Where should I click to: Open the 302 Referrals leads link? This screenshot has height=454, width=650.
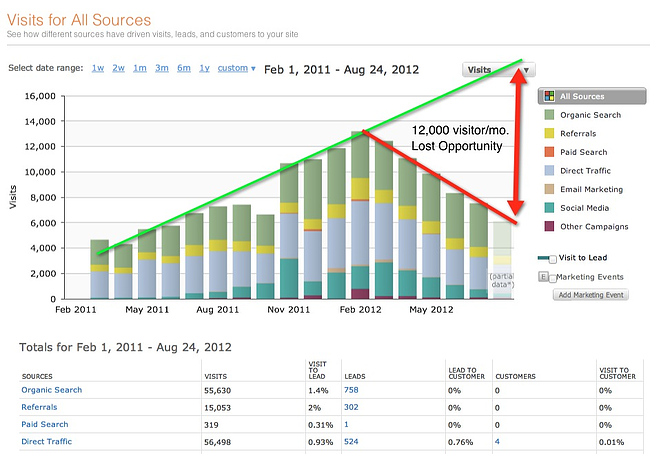tap(351, 407)
